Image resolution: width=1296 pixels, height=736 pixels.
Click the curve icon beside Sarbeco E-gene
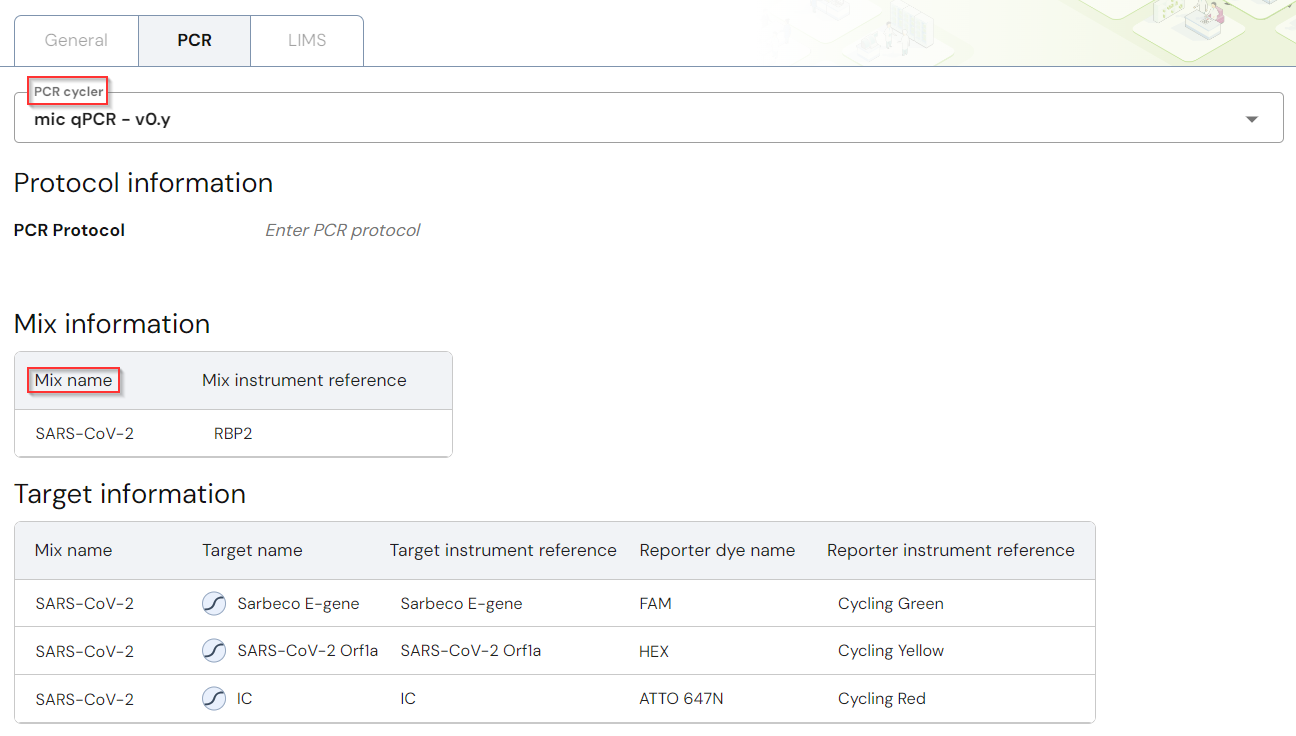[x=214, y=603]
